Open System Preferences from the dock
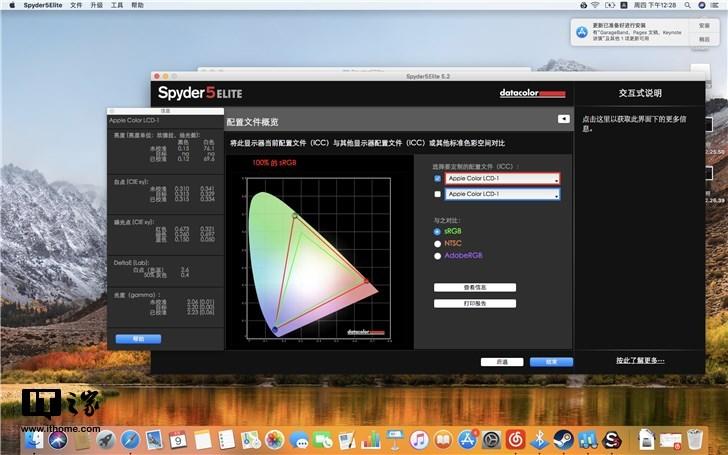The height and width of the screenshot is (455, 728). coord(491,439)
